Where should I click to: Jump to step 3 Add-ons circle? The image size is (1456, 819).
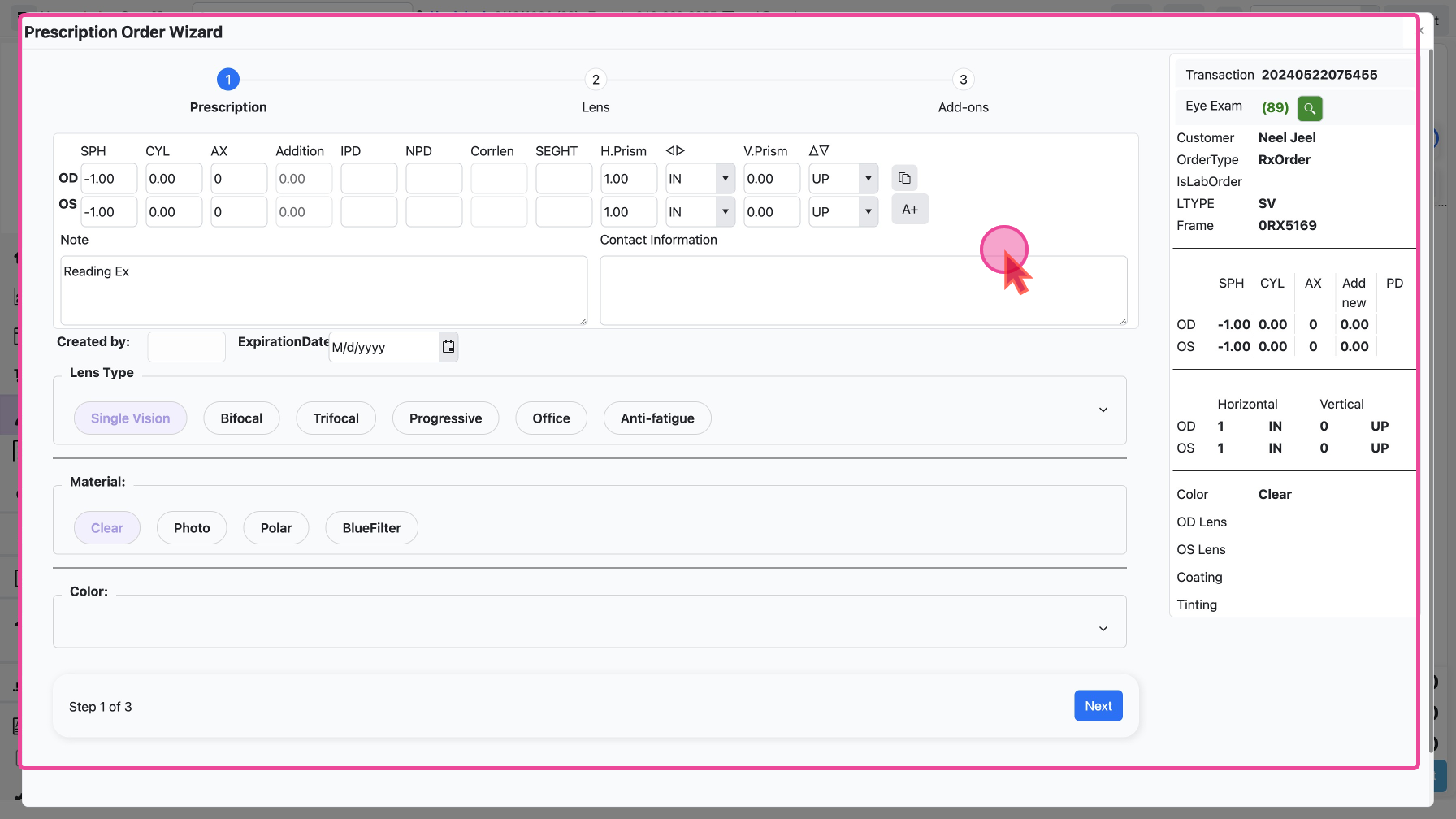963,80
